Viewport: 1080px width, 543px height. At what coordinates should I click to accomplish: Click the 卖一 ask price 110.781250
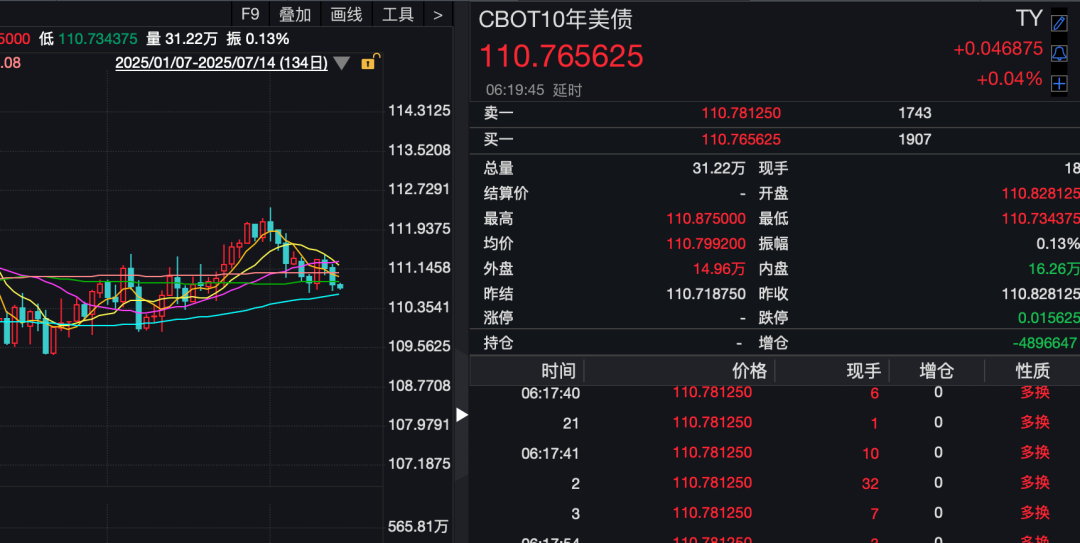(741, 114)
